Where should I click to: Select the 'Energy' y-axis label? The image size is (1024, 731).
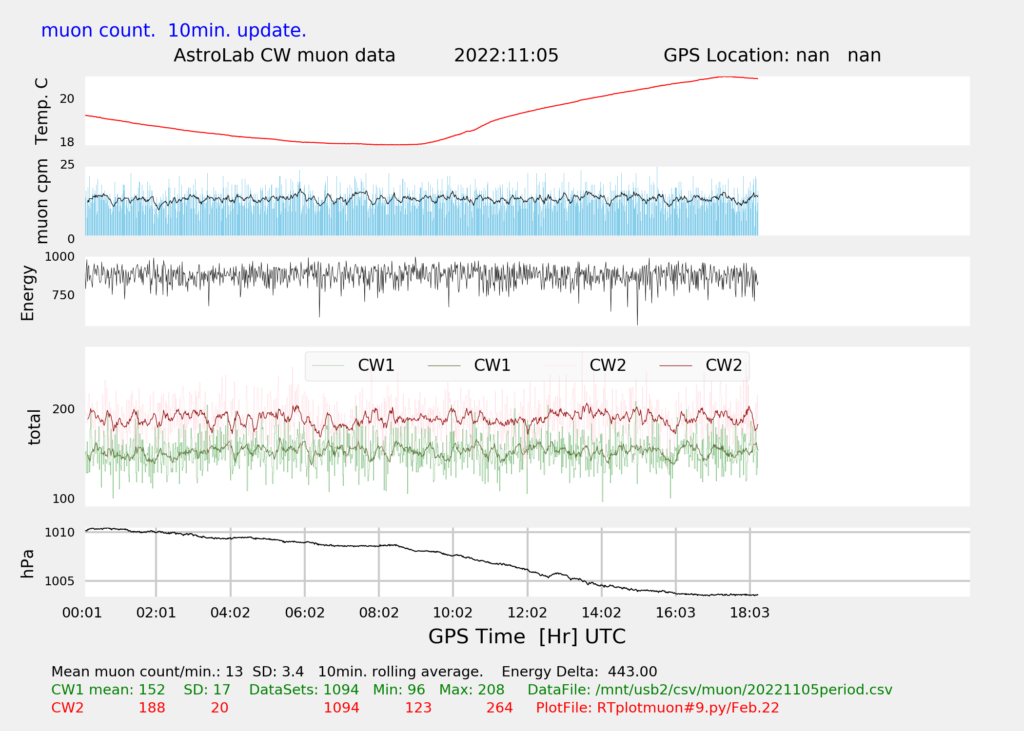pyautogui.click(x=28, y=291)
